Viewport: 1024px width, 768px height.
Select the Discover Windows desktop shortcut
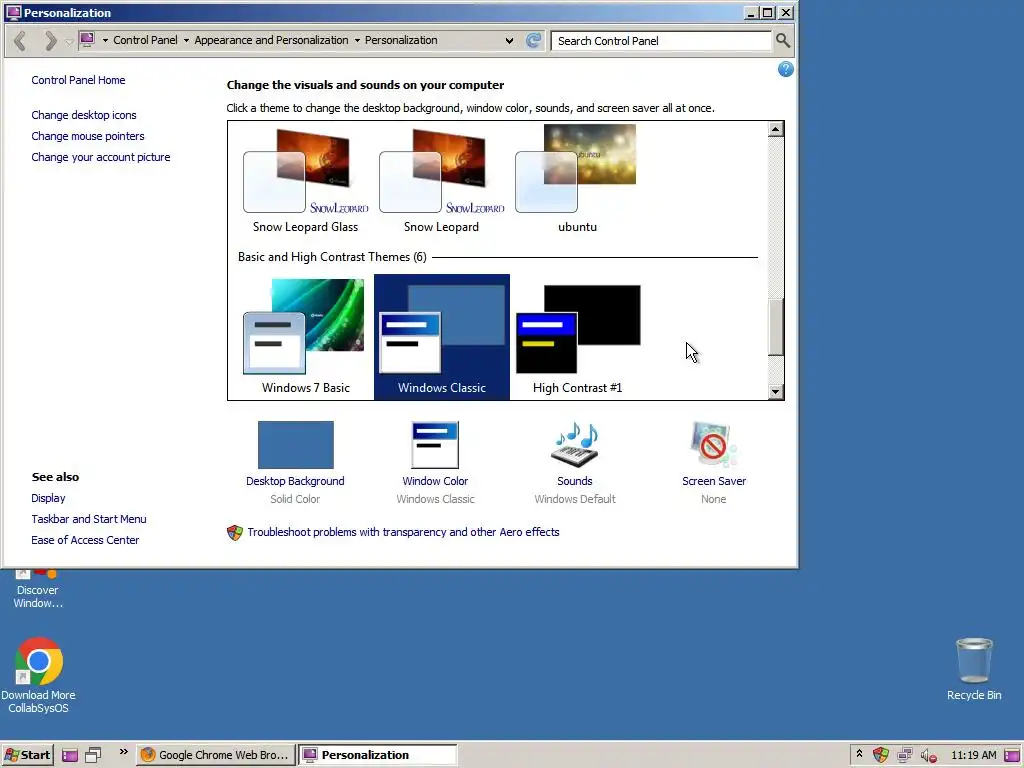tap(38, 590)
